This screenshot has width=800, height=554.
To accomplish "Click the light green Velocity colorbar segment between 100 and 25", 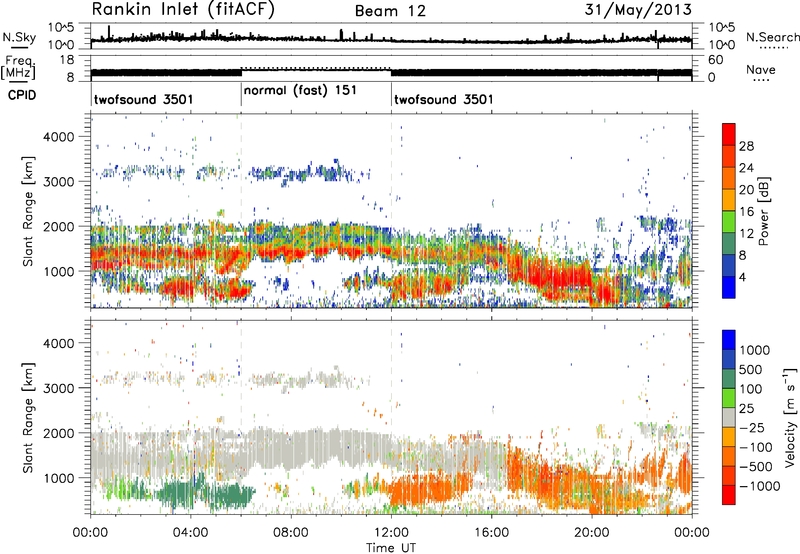I will click(x=729, y=398).
